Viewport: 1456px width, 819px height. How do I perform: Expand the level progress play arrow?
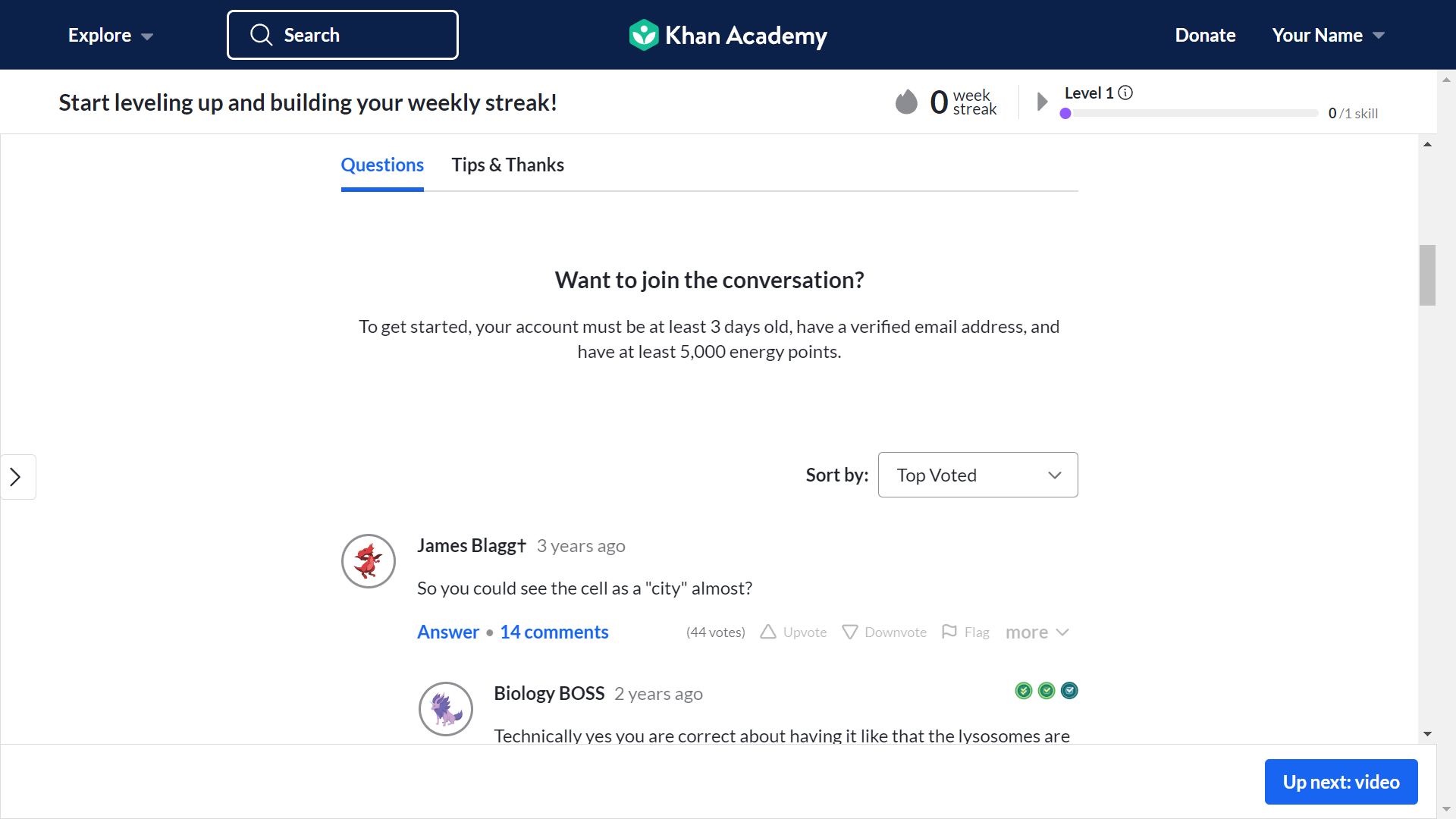click(1042, 102)
